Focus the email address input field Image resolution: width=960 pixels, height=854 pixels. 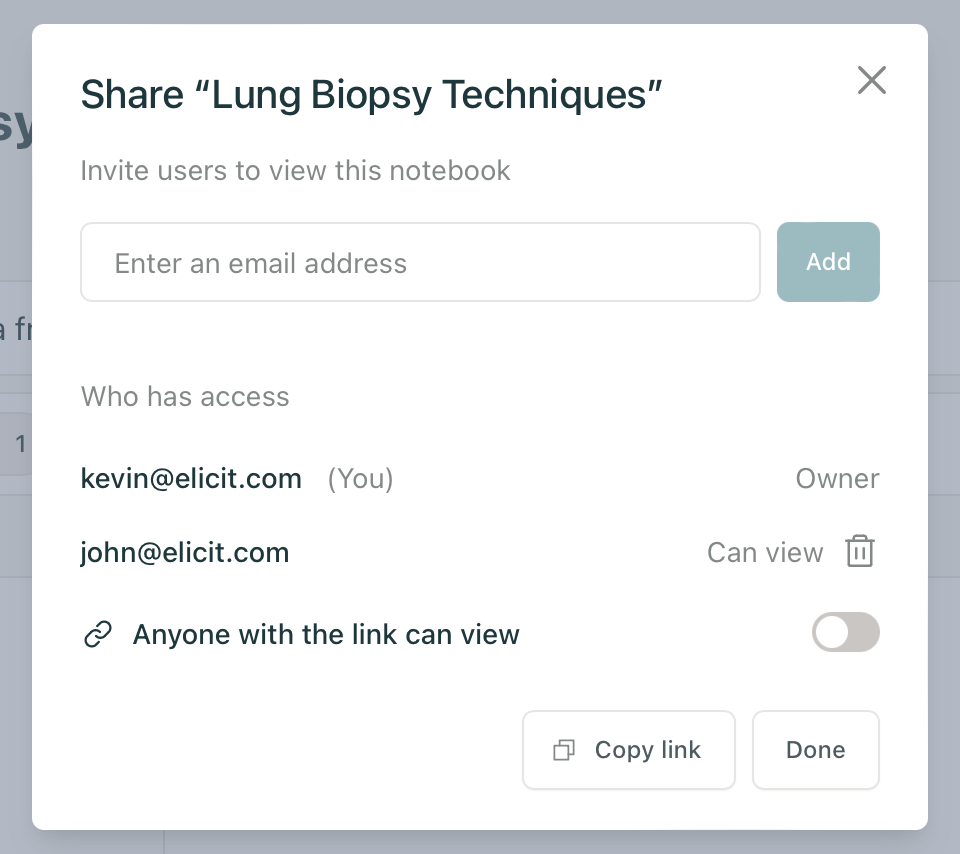(420, 262)
